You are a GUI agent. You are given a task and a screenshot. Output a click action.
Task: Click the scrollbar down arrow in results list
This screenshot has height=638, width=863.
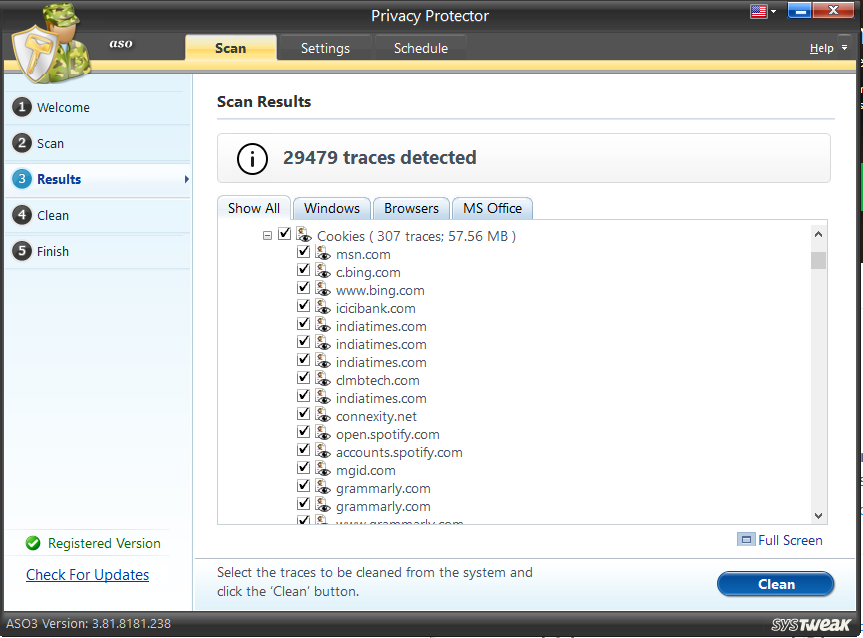point(818,513)
